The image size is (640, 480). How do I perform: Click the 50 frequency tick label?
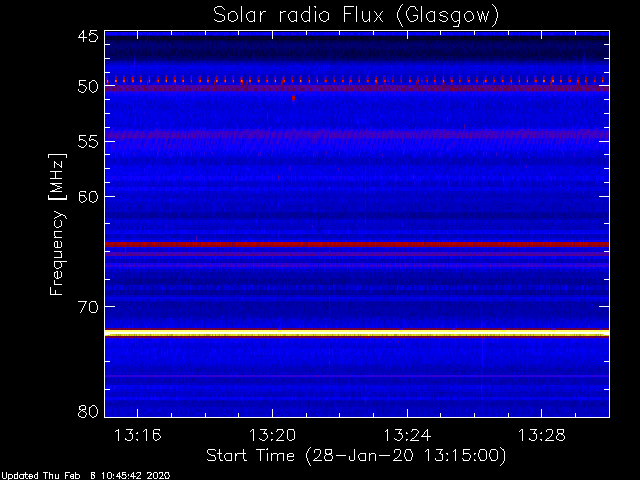[x=88, y=87]
